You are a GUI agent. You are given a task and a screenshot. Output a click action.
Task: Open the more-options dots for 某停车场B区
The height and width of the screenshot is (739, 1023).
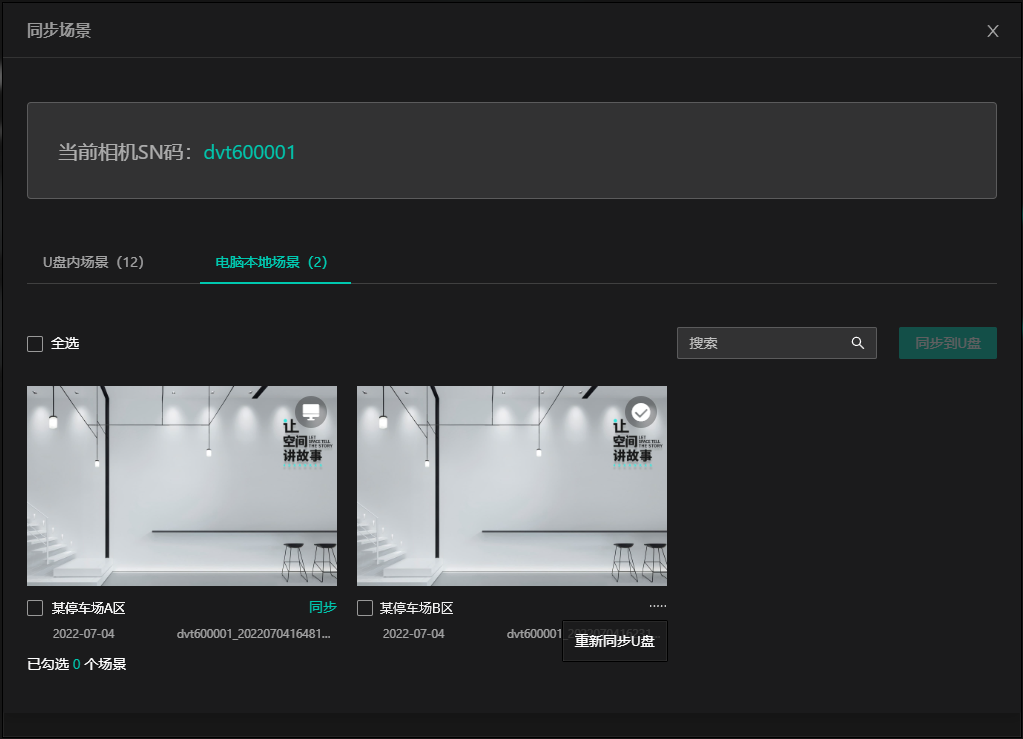pos(656,606)
